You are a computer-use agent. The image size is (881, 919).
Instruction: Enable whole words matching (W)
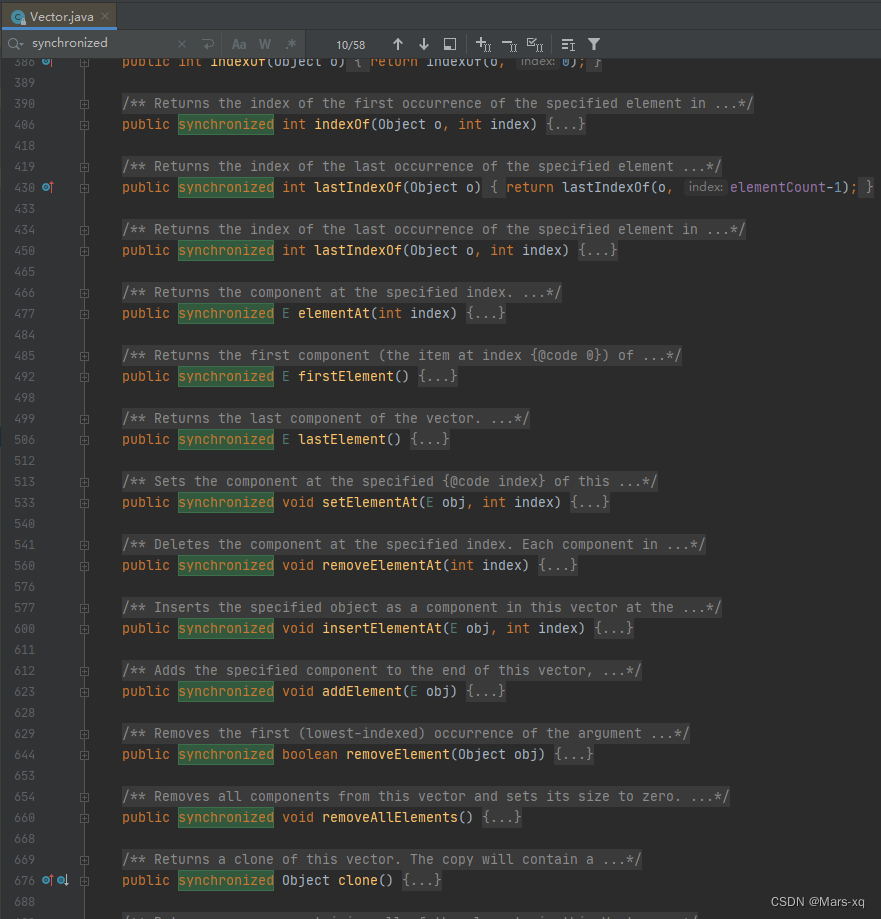click(x=264, y=44)
